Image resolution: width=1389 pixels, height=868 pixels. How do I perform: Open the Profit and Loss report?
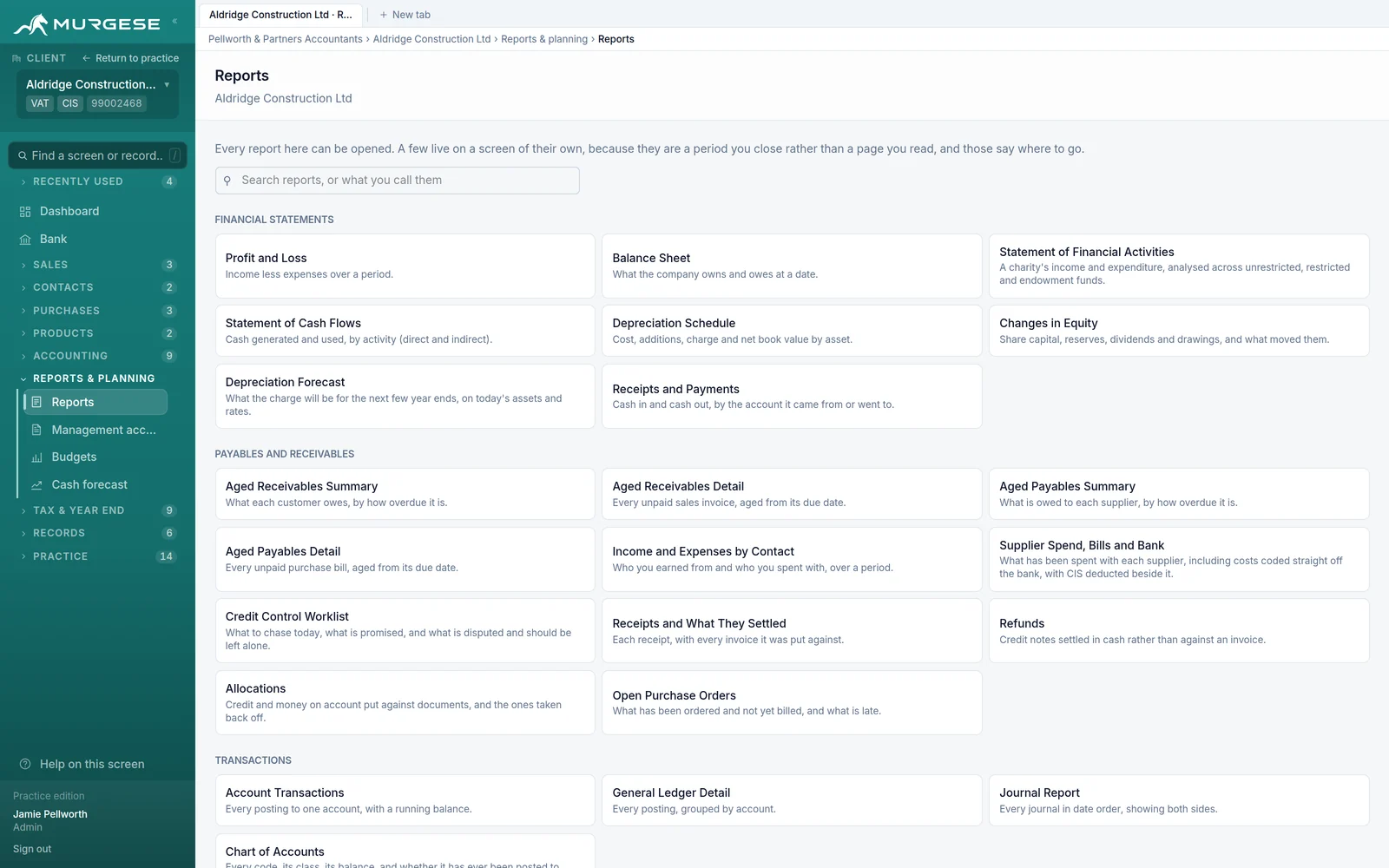[405, 266]
